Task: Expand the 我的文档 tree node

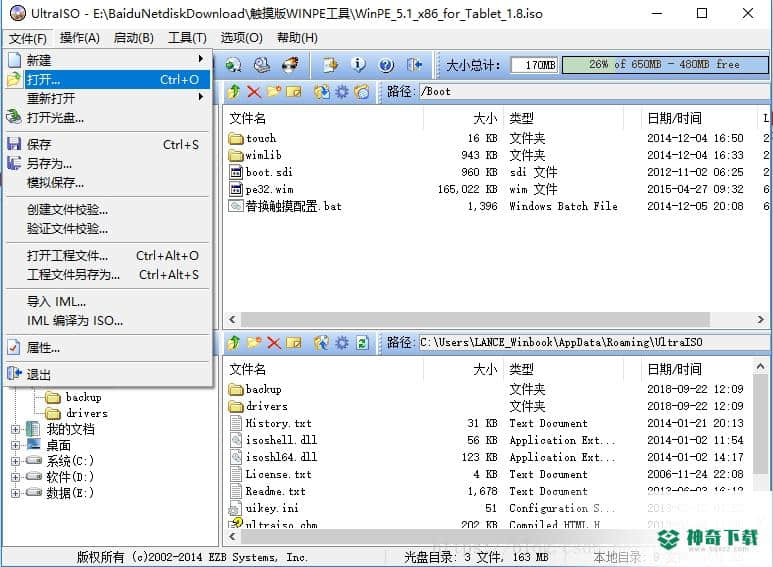Action: pyautogui.click(x=16, y=429)
